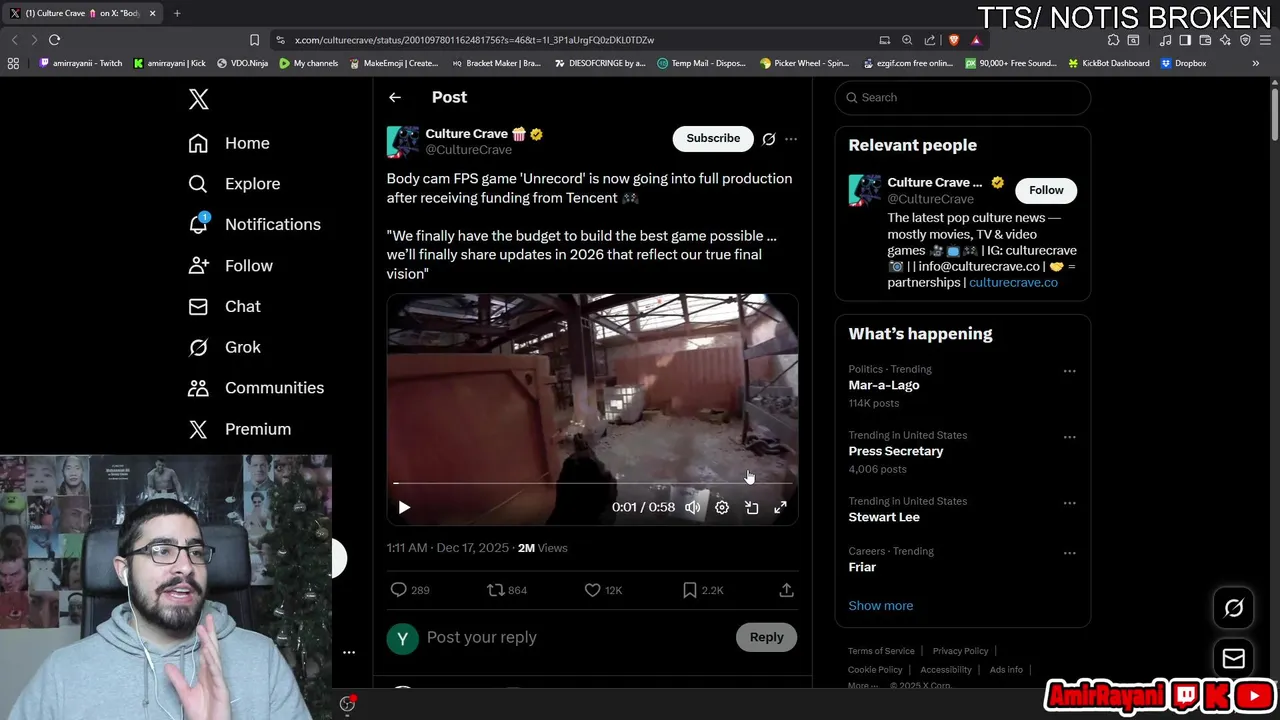Open the Accessibility footer link

[946, 670]
